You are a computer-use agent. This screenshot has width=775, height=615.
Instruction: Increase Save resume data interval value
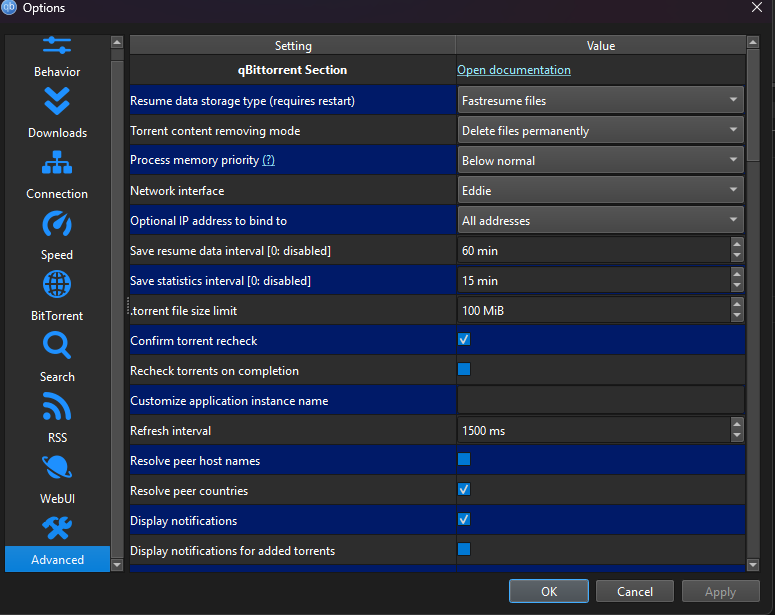click(737, 244)
